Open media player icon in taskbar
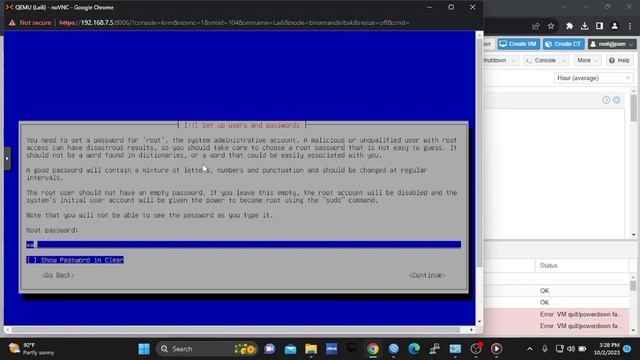The image size is (640, 360). (496, 349)
